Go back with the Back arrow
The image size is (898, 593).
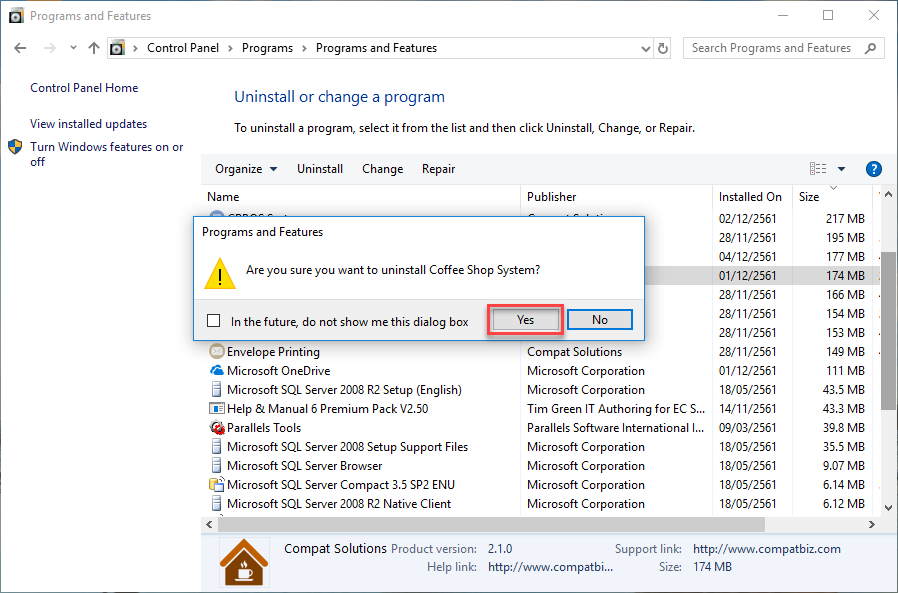20,48
